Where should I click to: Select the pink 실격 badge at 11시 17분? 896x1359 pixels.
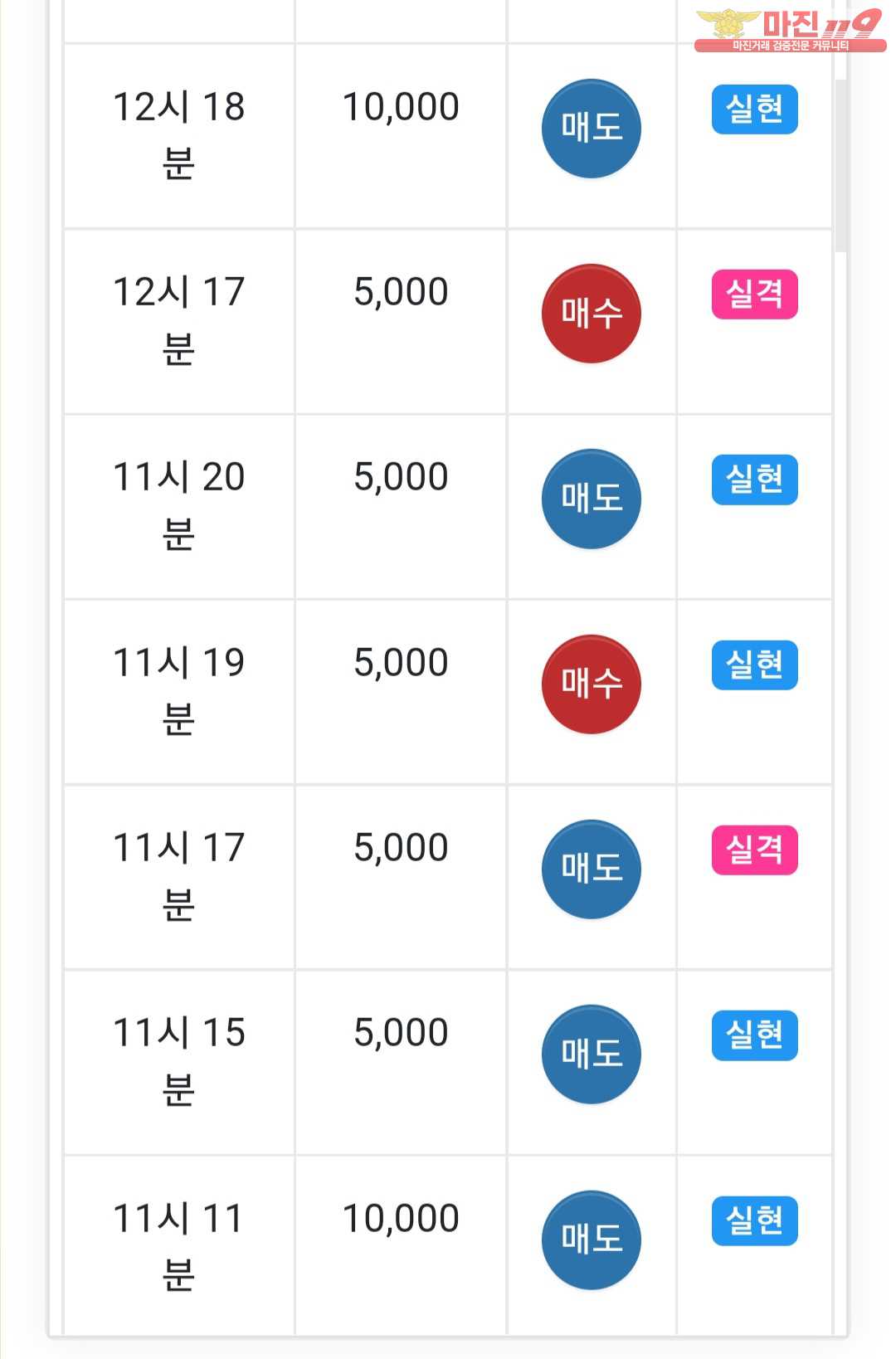click(754, 850)
